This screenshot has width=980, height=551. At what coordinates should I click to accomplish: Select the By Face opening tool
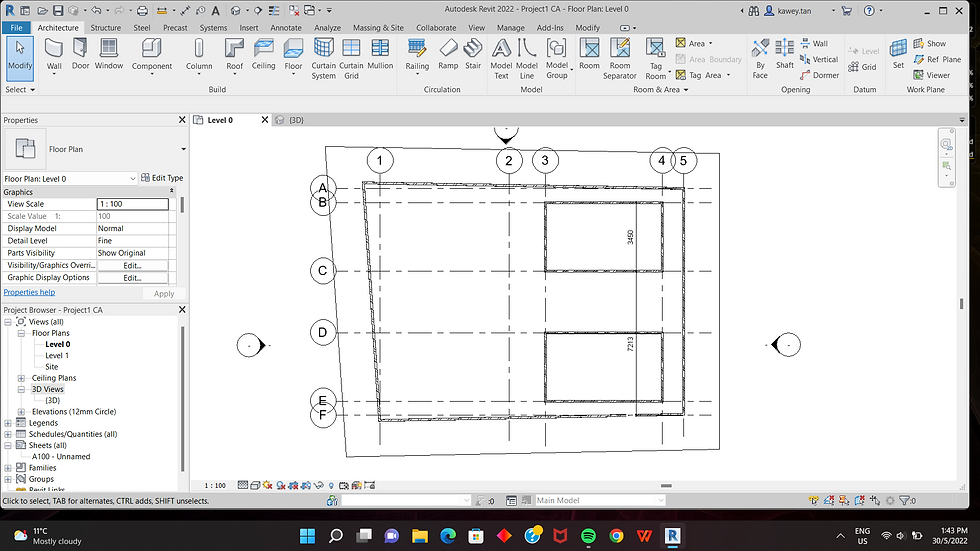[760, 59]
